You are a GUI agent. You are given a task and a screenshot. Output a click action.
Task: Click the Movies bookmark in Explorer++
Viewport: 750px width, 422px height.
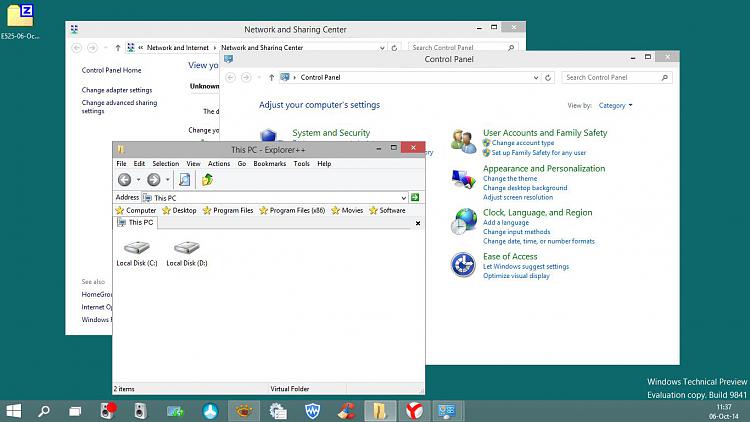pos(347,211)
